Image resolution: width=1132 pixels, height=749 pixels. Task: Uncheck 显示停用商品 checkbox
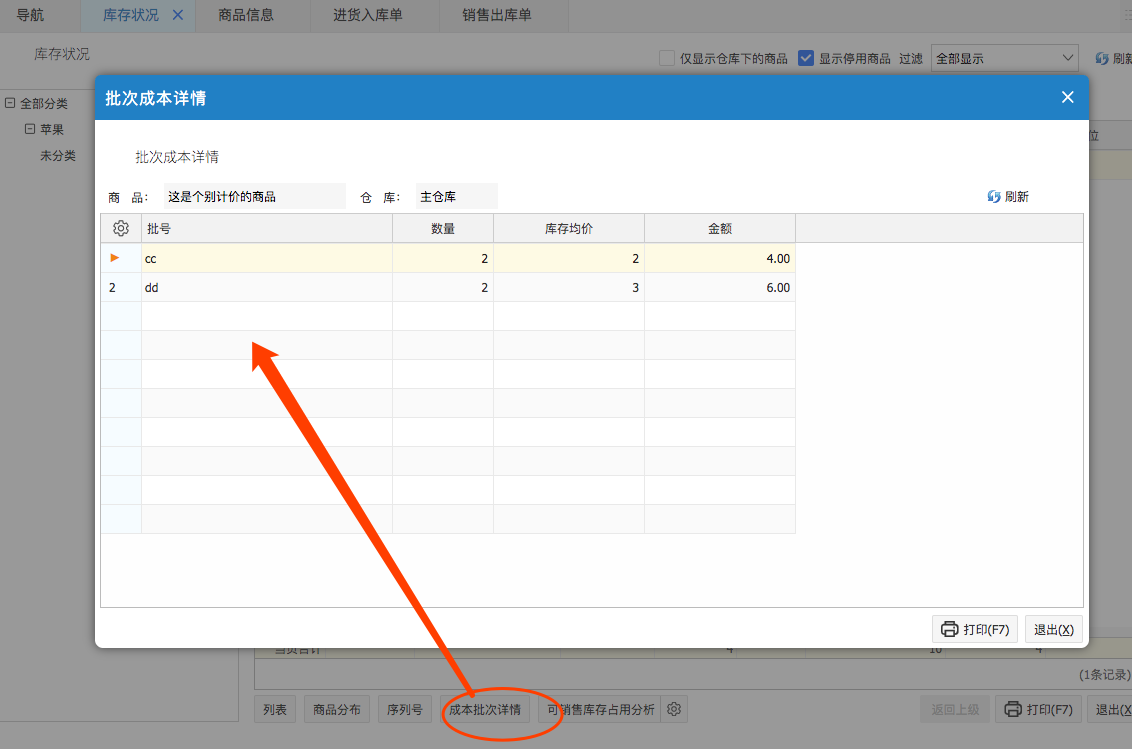806,59
